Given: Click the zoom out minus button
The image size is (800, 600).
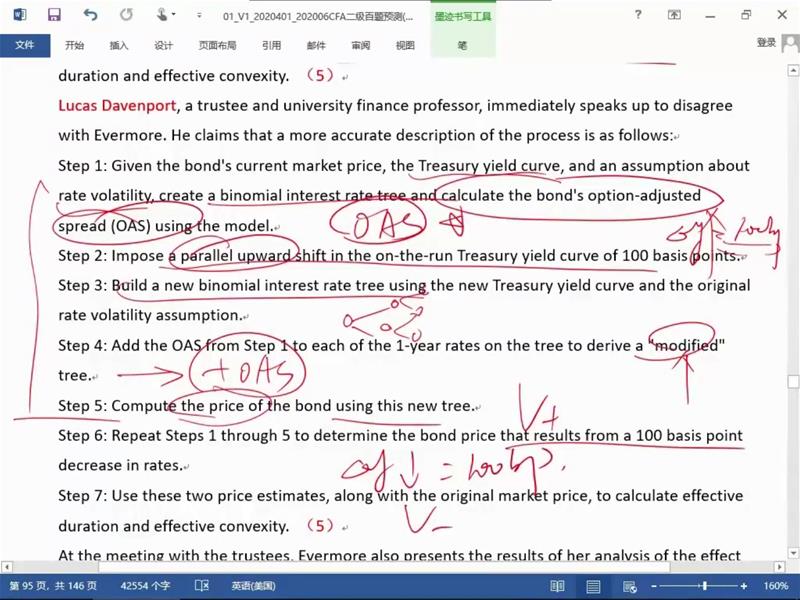Looking at the screenshot, I should pos(654,586).
